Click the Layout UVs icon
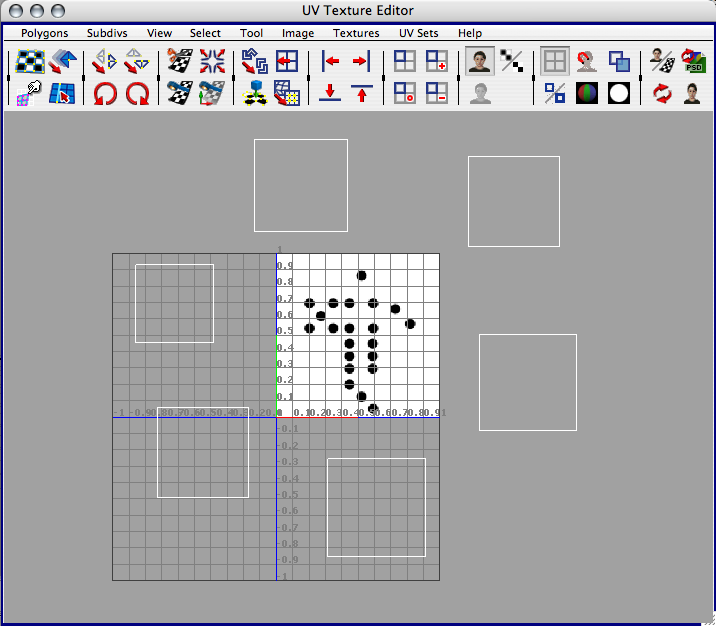Viewport: 716px width, 626px height. (x=287, y=61)
